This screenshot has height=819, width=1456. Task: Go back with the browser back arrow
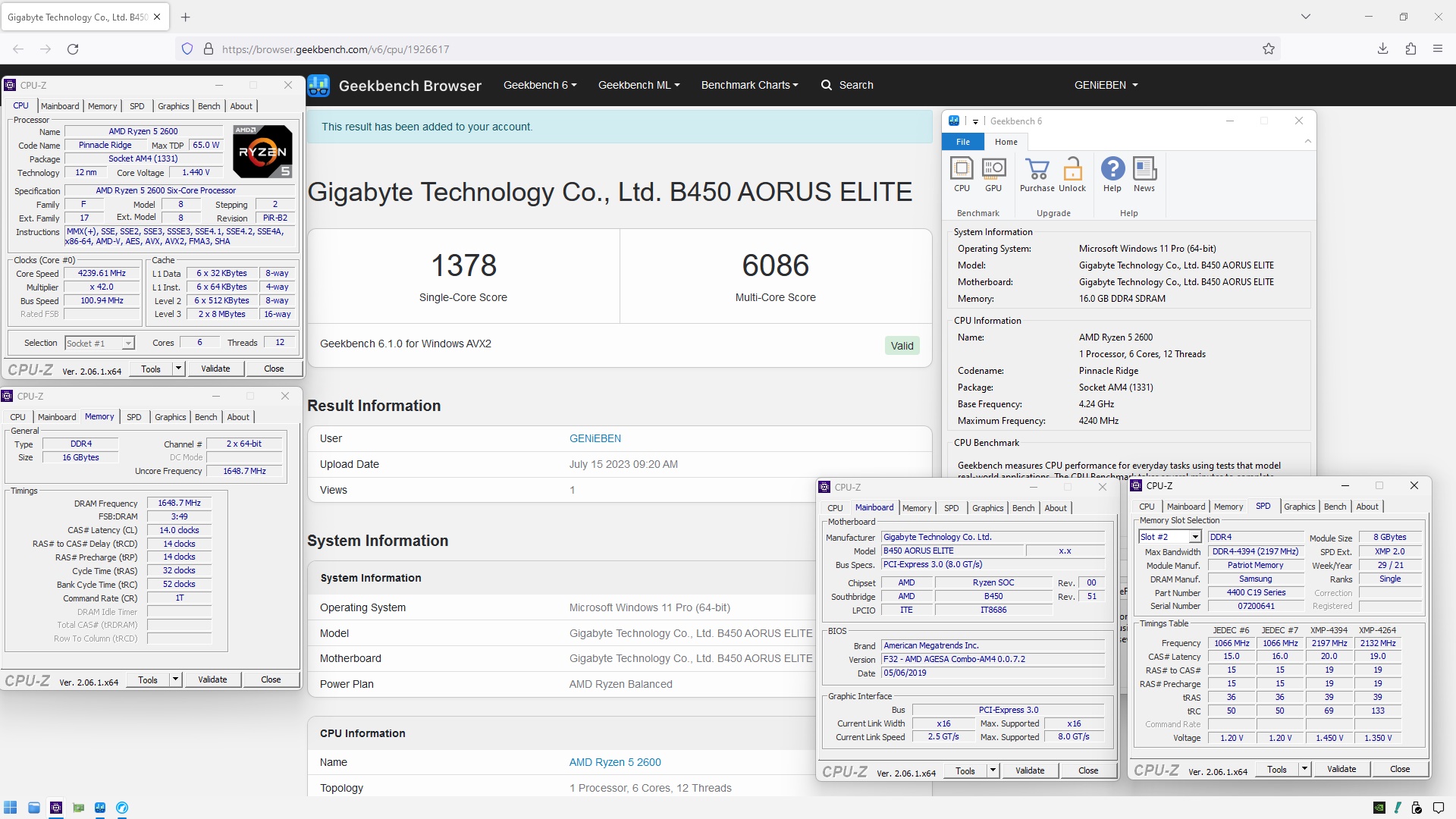tap(18, 49)
